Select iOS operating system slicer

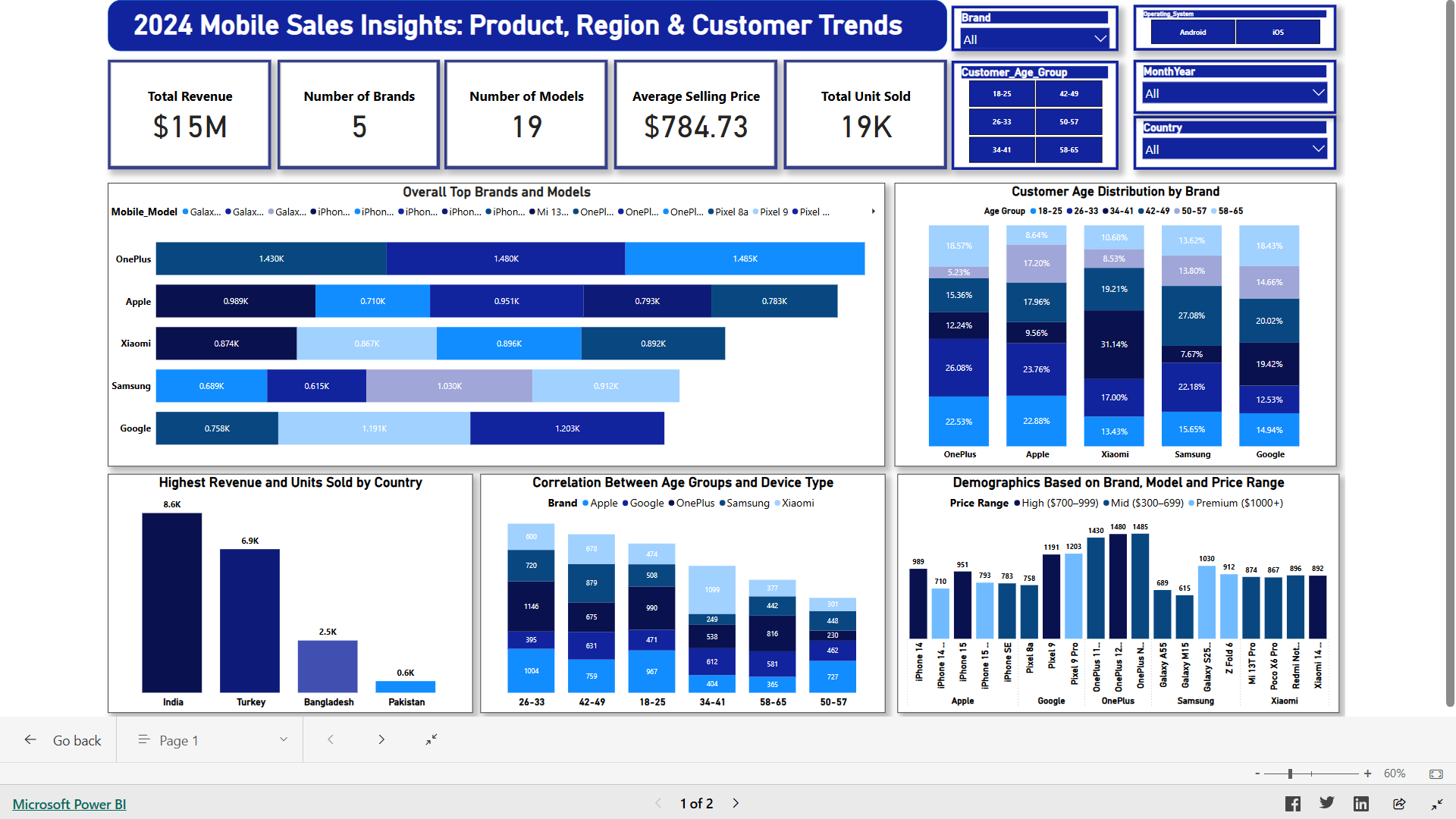tap(1278, 33)
